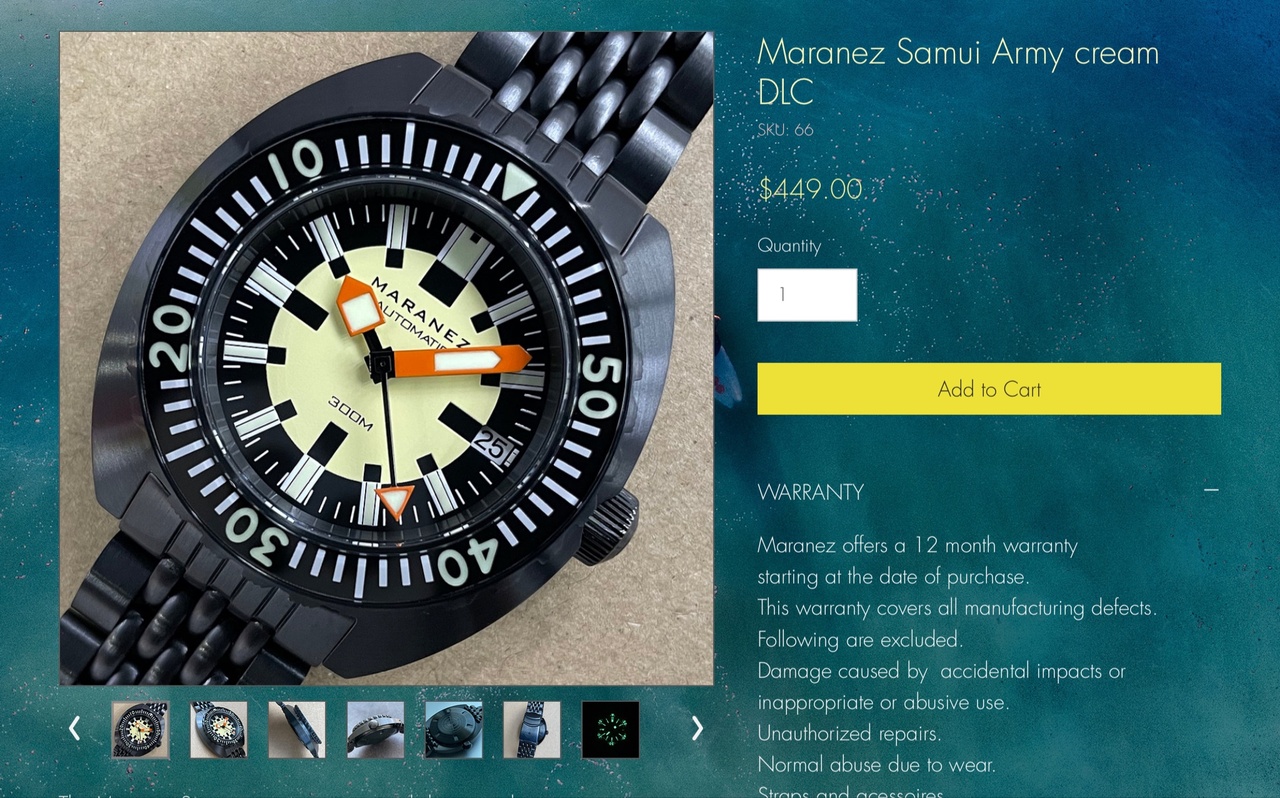Select the first thumbnail of watch face

[140, 730]
